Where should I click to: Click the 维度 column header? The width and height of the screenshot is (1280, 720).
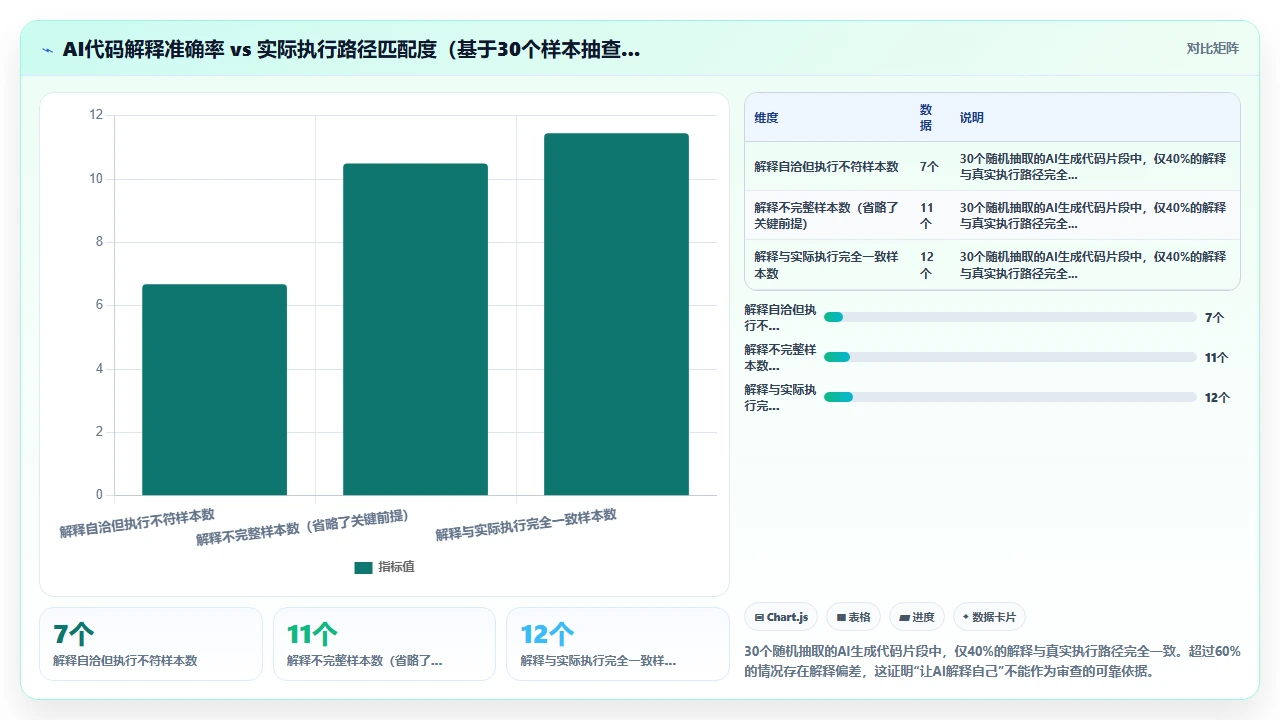coord(766,117)
